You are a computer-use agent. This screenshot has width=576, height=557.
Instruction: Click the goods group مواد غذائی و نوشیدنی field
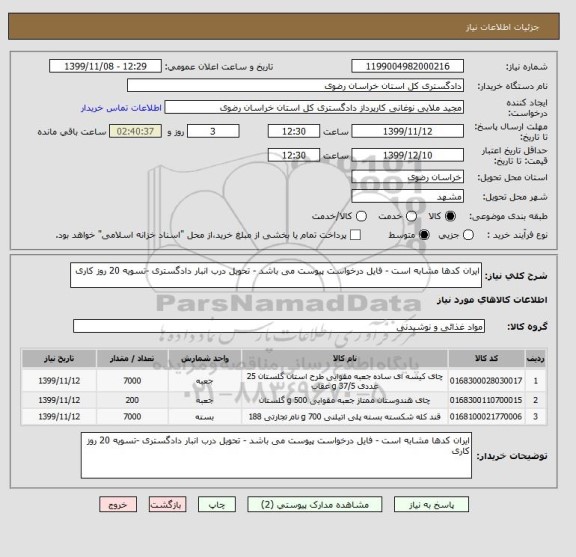coord(279,326)
